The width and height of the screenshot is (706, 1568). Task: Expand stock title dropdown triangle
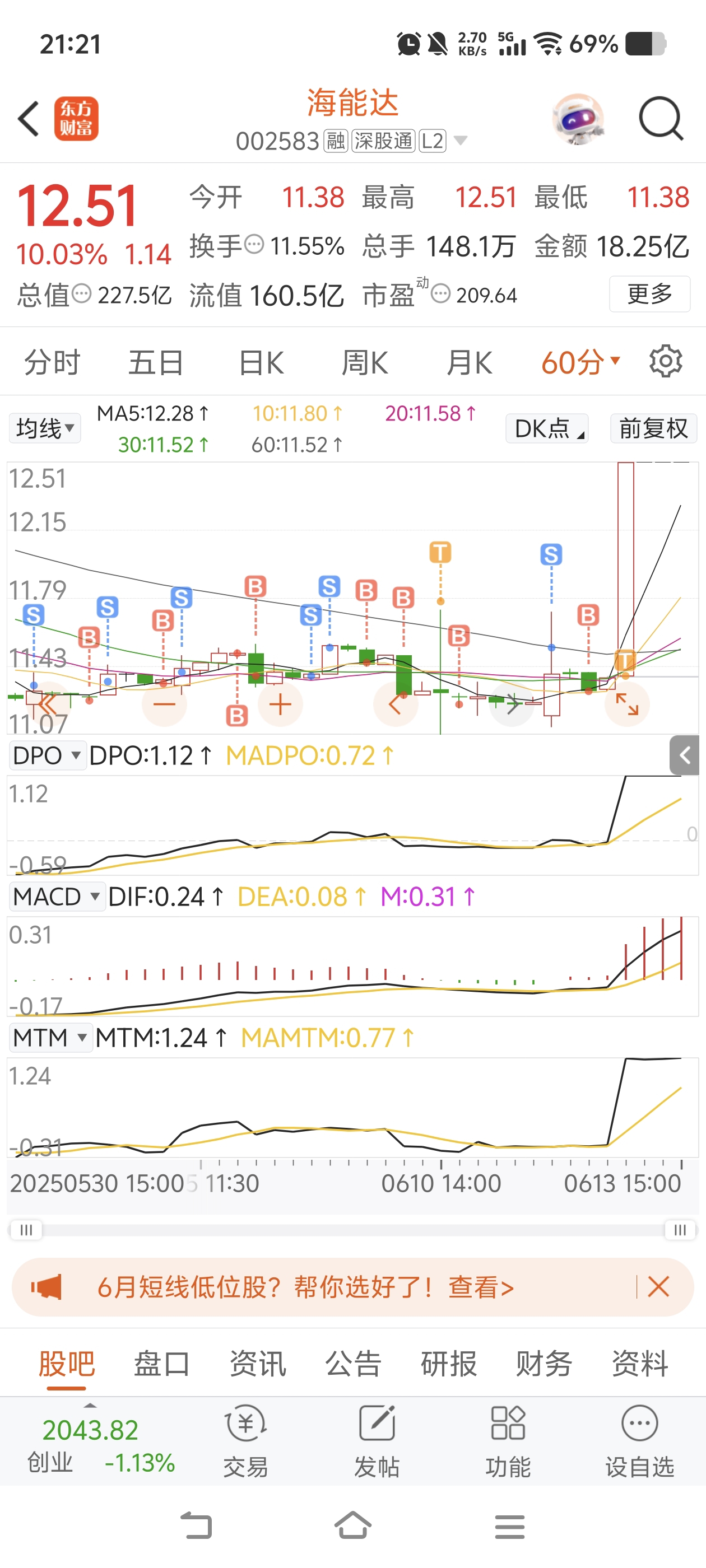click(x=461, y=141)
